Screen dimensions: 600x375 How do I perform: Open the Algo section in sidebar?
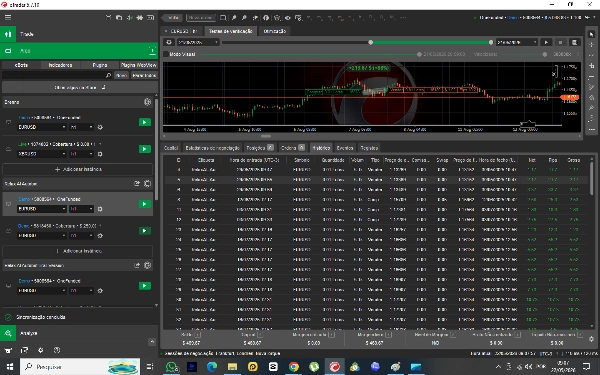(x=79, y=51)
